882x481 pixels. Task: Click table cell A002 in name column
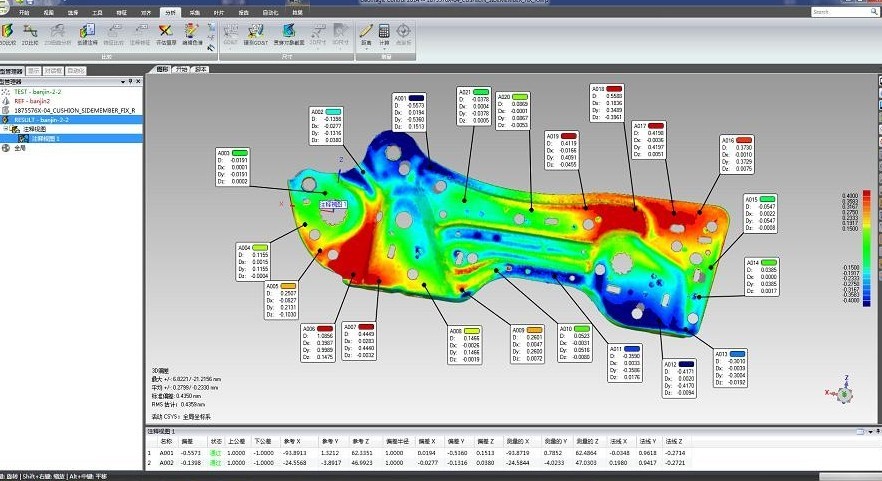point(166,463)
